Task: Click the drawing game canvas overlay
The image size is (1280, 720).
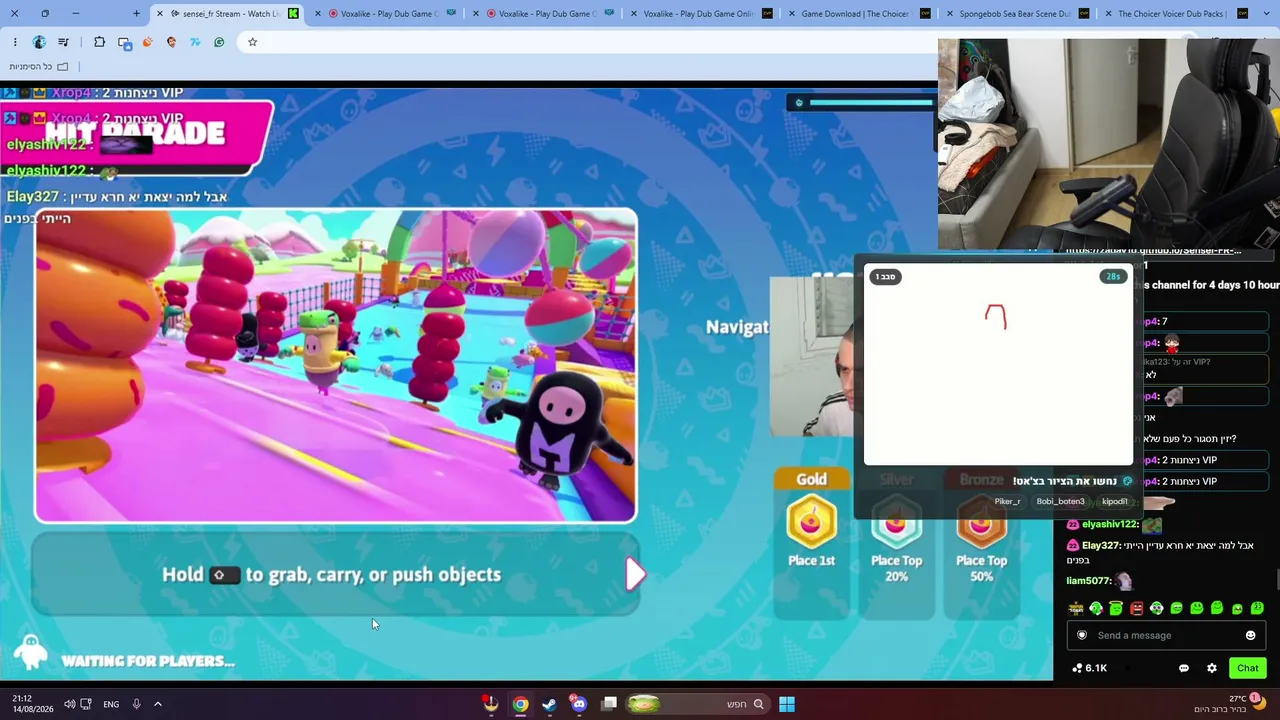Action: (x=998, y=366)
